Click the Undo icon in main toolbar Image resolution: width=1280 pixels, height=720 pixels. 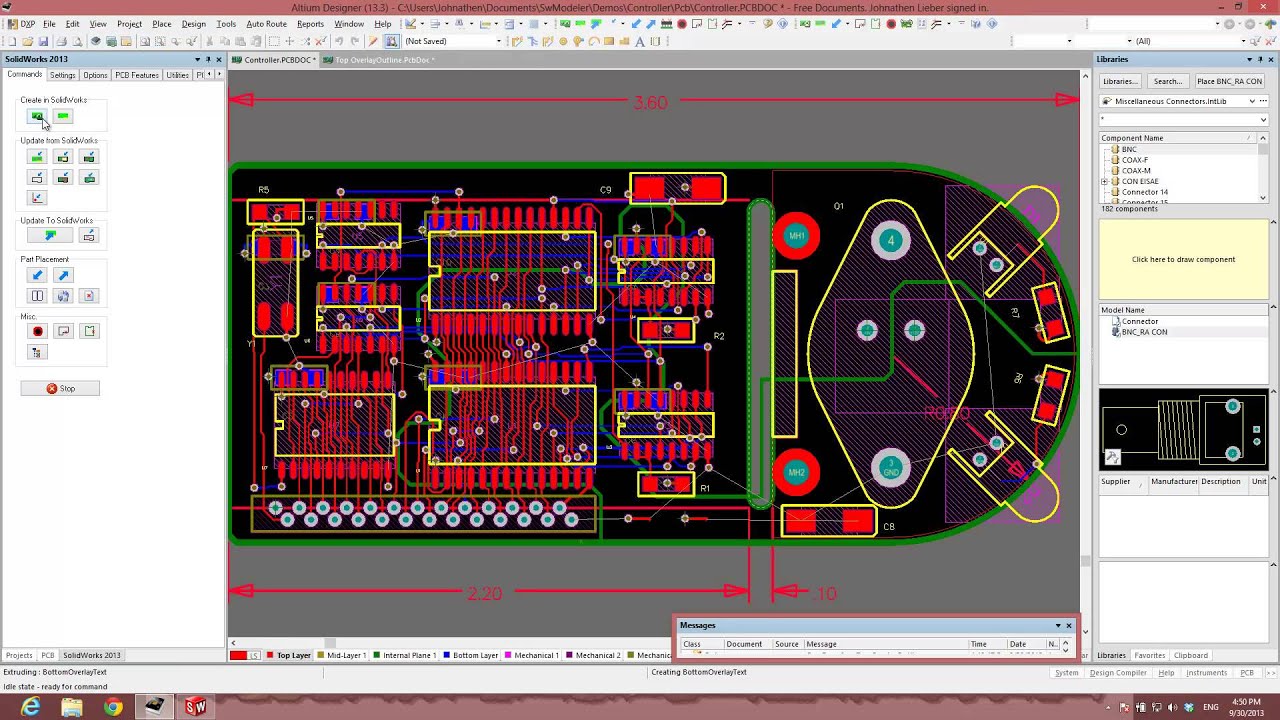pyautogui.click(x=339, y=41)
